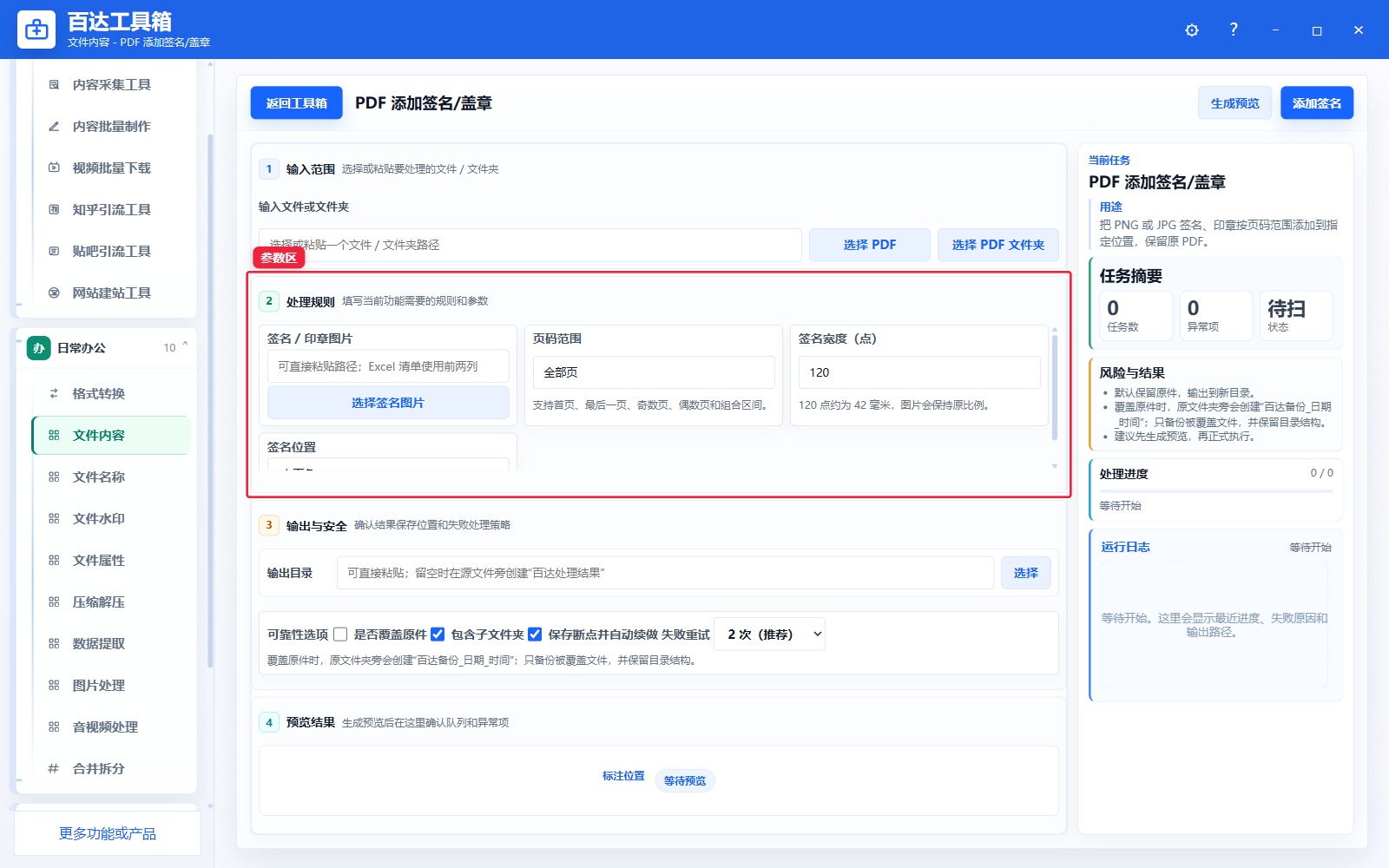The height and width of the screenshot is (868, 1389).
Task: Open the 视频批量下载 menu item
Action: click(x=111, y=168)
